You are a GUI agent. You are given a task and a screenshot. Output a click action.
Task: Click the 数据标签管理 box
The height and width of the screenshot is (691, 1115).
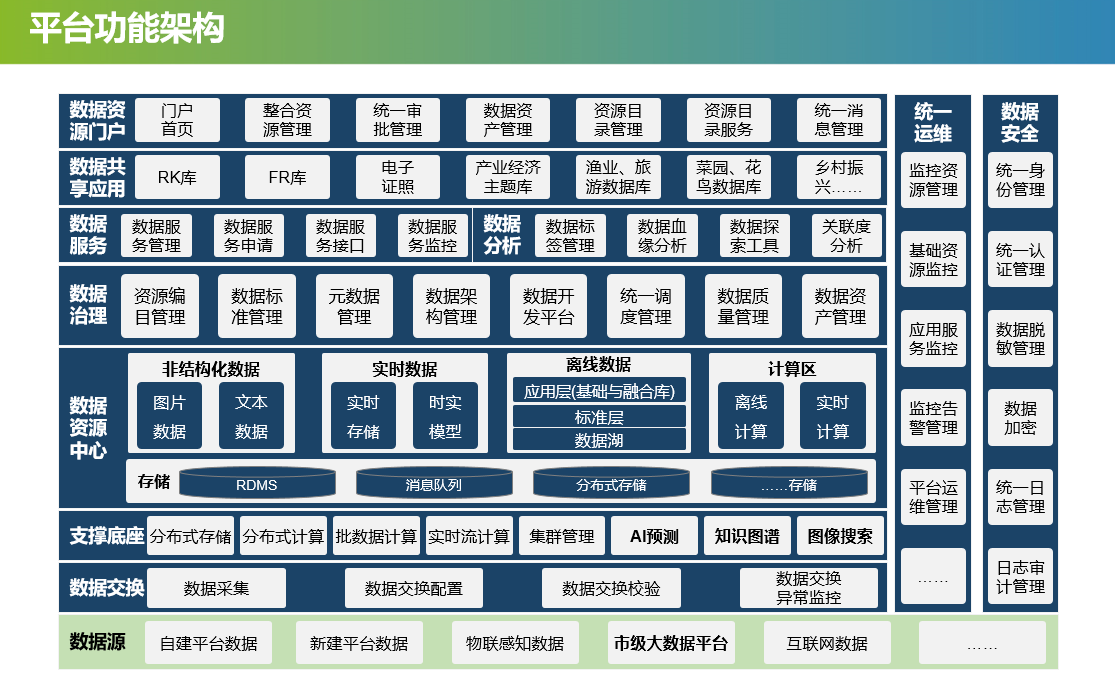pos(570,235)
